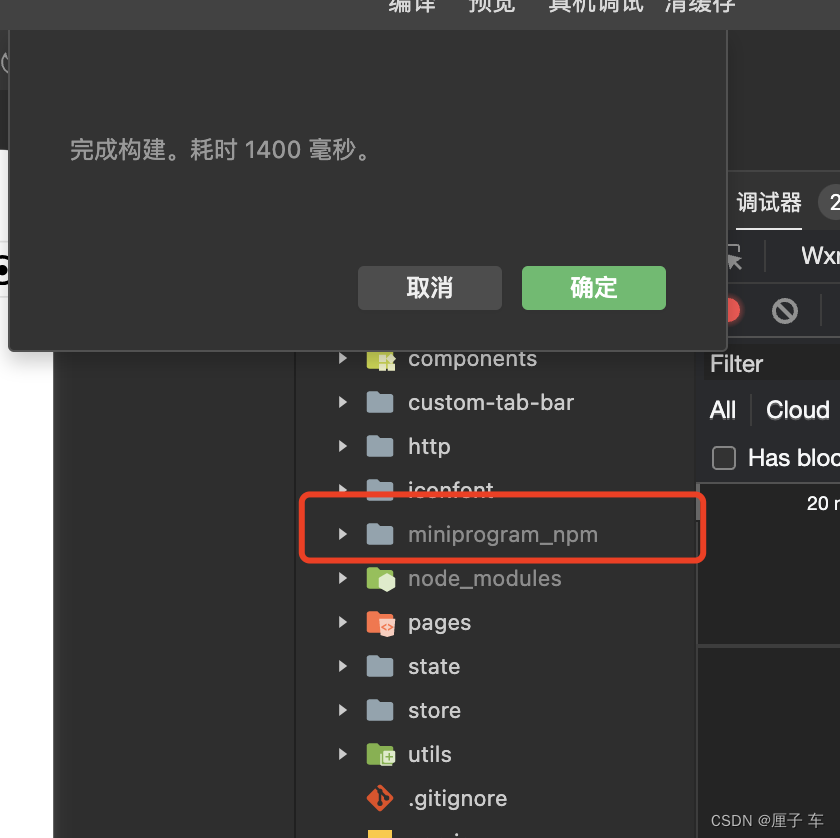The image size is (840, 838).
Task: Toggle the inspect element cursor tool
Action: 735,257
